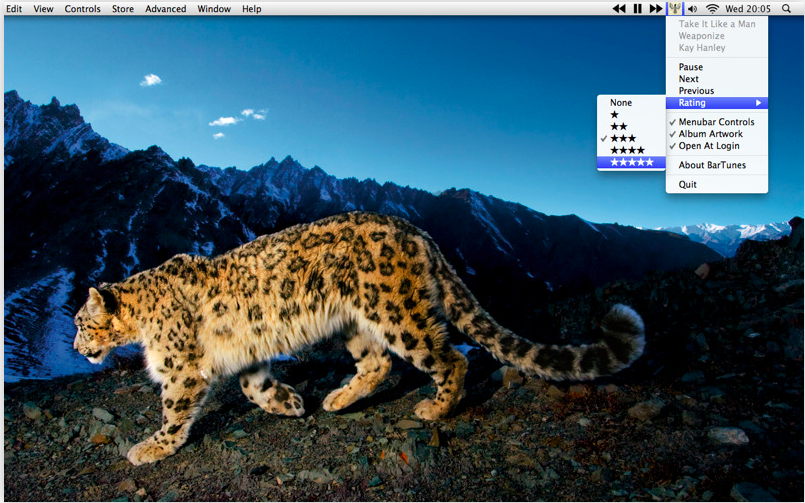The image size is (805, 503).
Task: Toggle the Open At Login option
Action: coord(717,146)
